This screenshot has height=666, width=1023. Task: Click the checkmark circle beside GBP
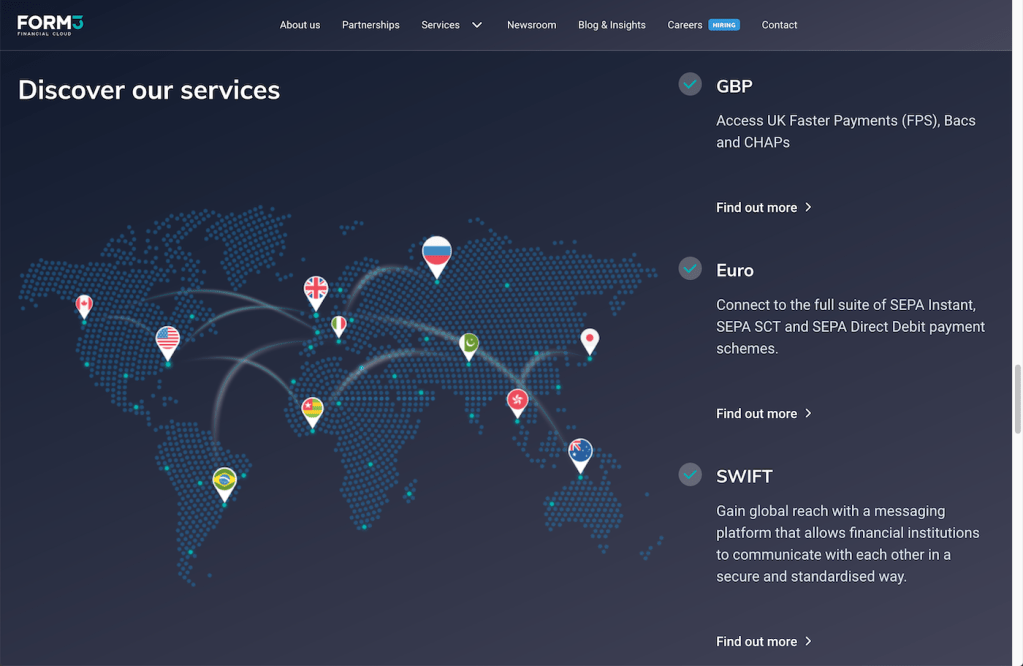point(690,84)
